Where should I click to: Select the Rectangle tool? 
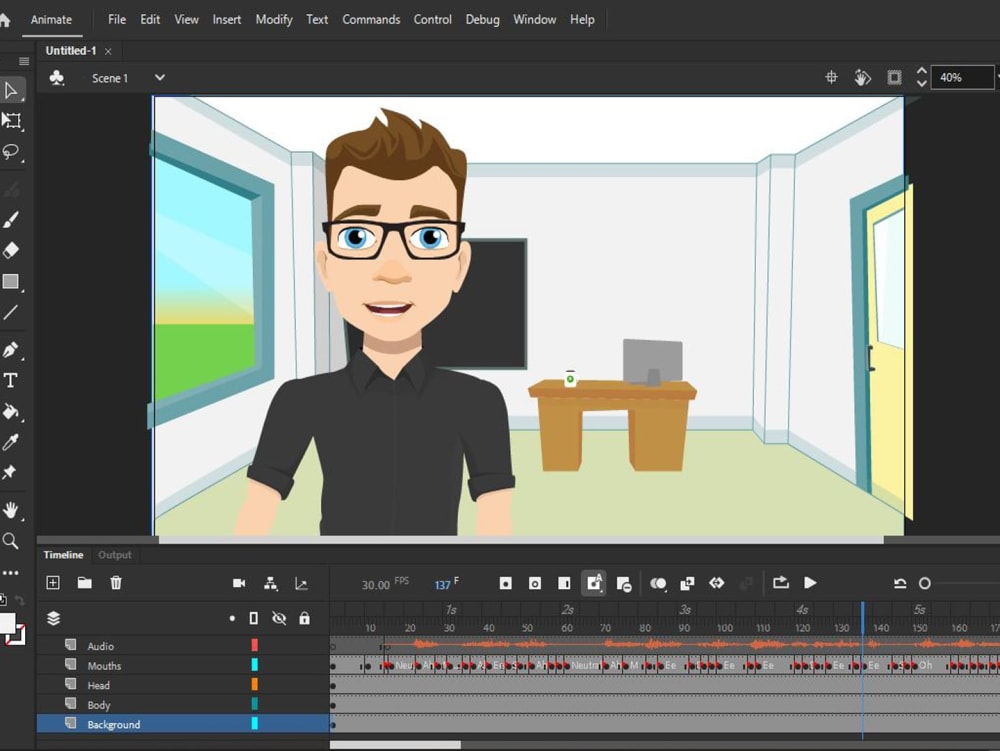pos(11,281)
